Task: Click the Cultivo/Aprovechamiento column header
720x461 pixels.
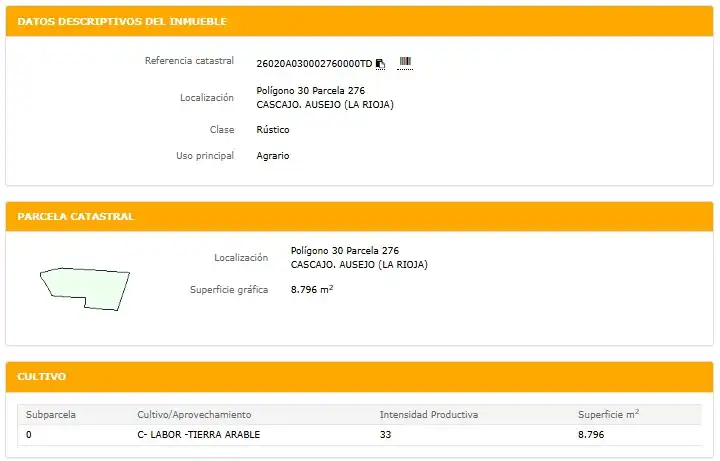Action: [194, 415]
